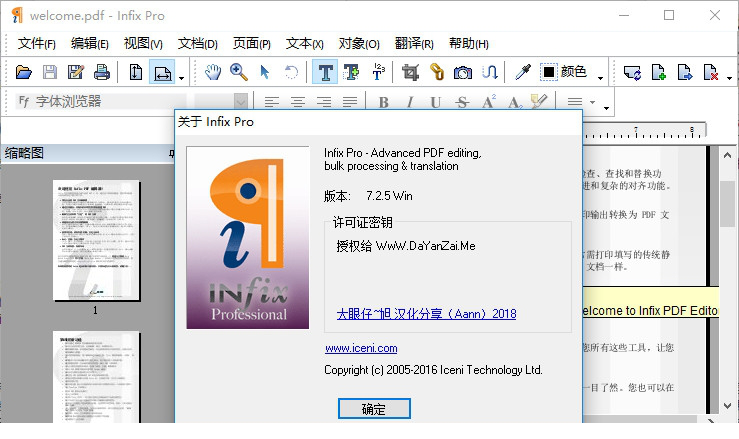739x439 pixels.
Task: Toggle the Text edit T tool
Action: (325, 72)
